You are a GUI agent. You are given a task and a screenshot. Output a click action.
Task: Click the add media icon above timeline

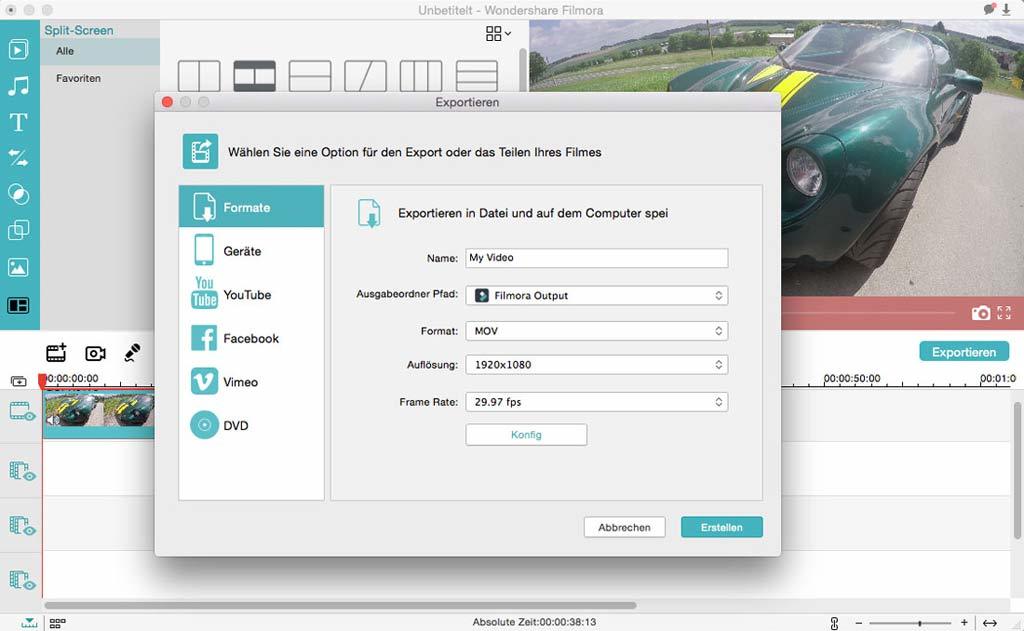56,353
